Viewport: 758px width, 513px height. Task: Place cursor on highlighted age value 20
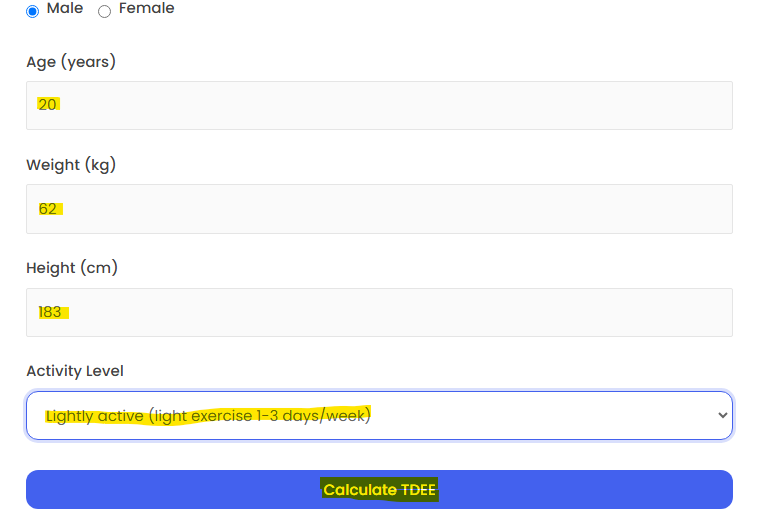click(x=47, y=104)
